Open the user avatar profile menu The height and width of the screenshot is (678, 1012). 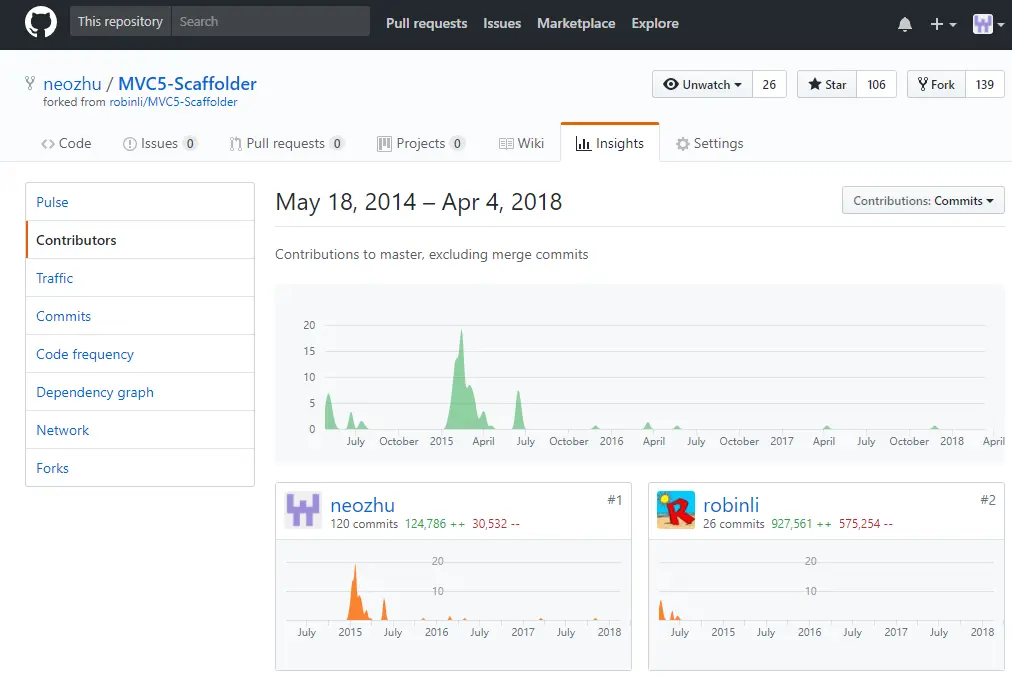coord(988,25)
